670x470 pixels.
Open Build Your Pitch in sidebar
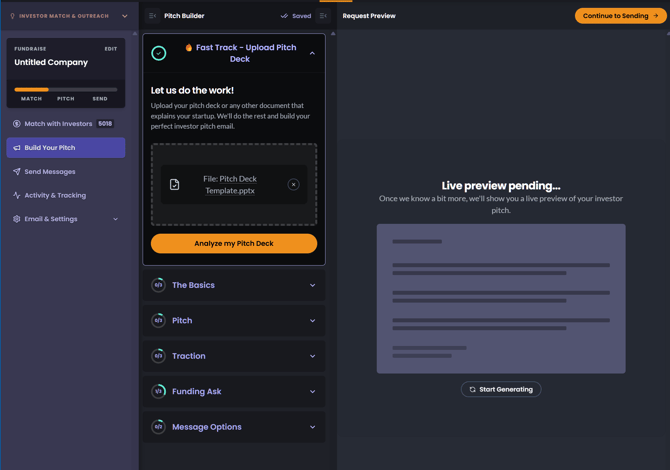point(66,148)
